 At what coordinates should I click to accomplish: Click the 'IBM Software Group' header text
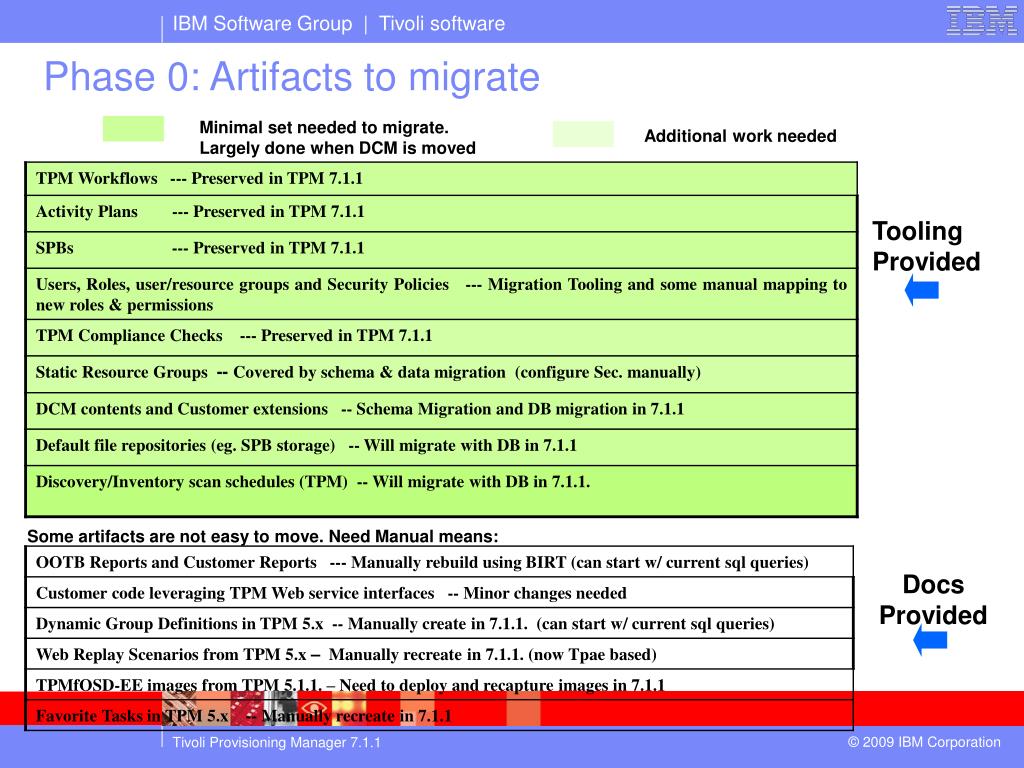[263, 24]
